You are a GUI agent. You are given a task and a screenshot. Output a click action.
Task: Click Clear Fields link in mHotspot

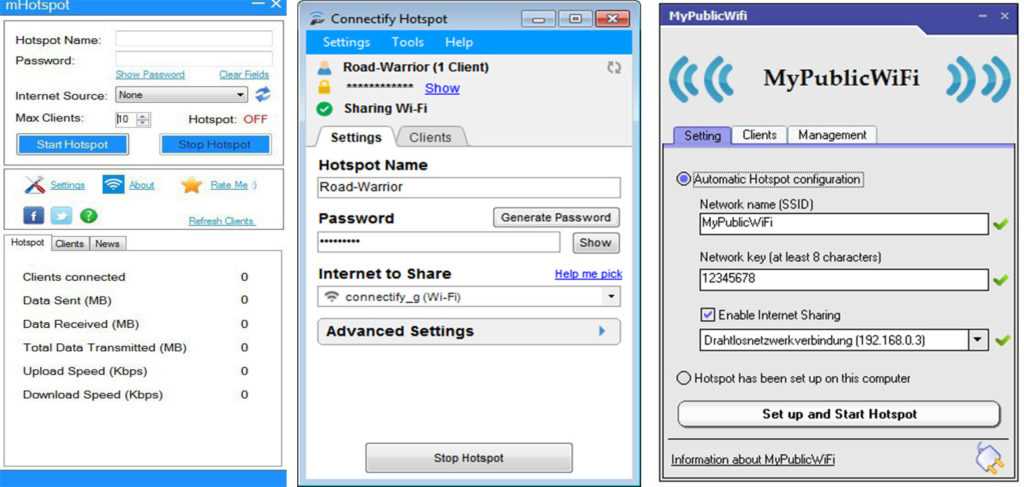244,74
